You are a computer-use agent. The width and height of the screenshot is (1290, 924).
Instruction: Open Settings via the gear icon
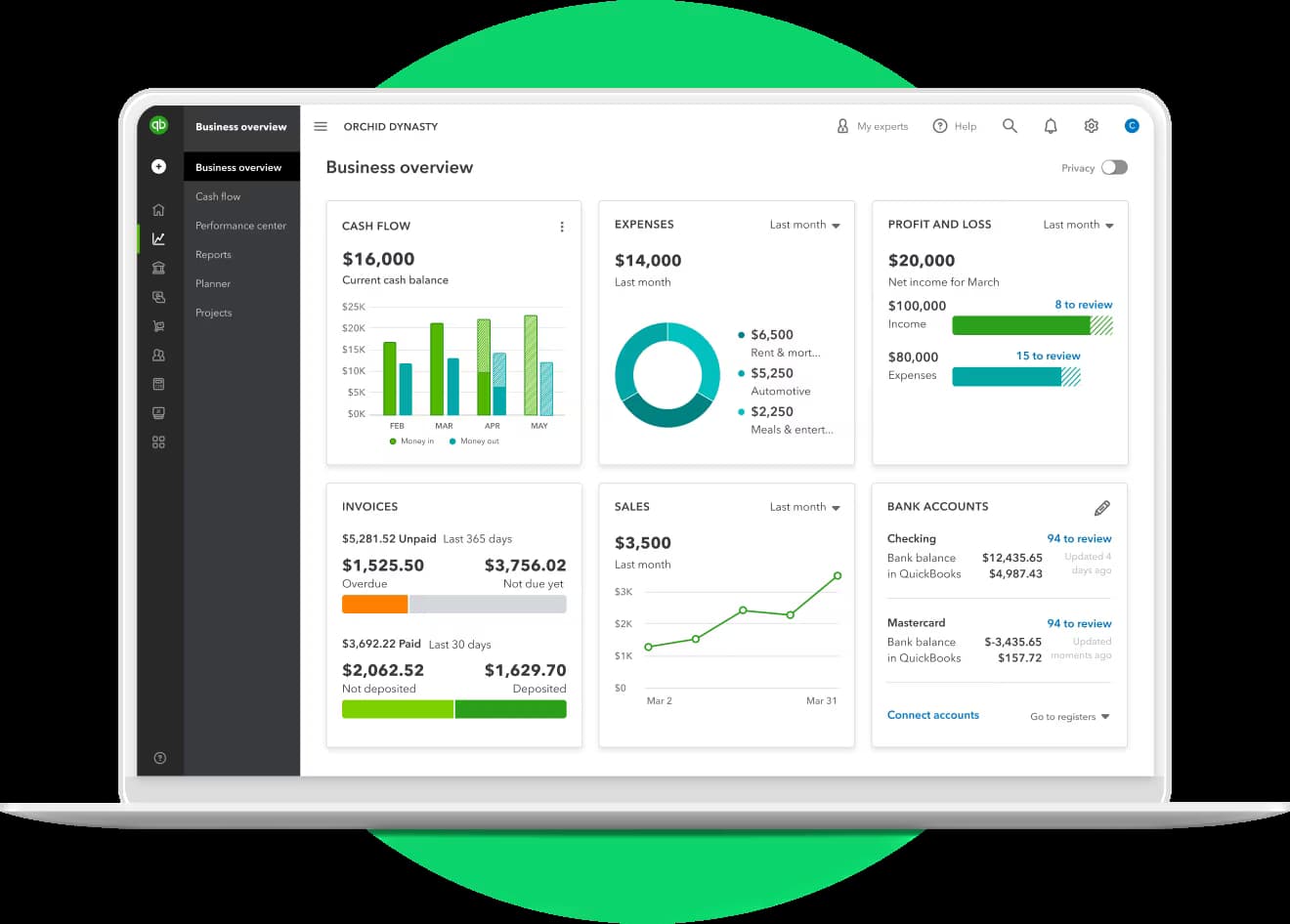tap(1091, 126)
